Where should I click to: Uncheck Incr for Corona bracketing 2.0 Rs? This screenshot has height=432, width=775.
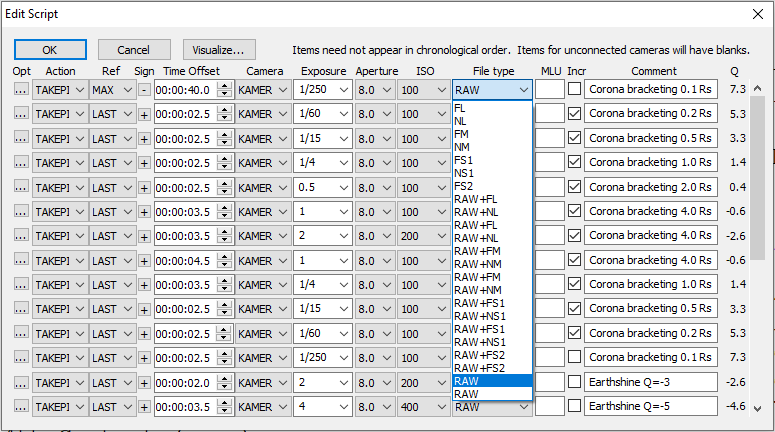tap(574, 187)
